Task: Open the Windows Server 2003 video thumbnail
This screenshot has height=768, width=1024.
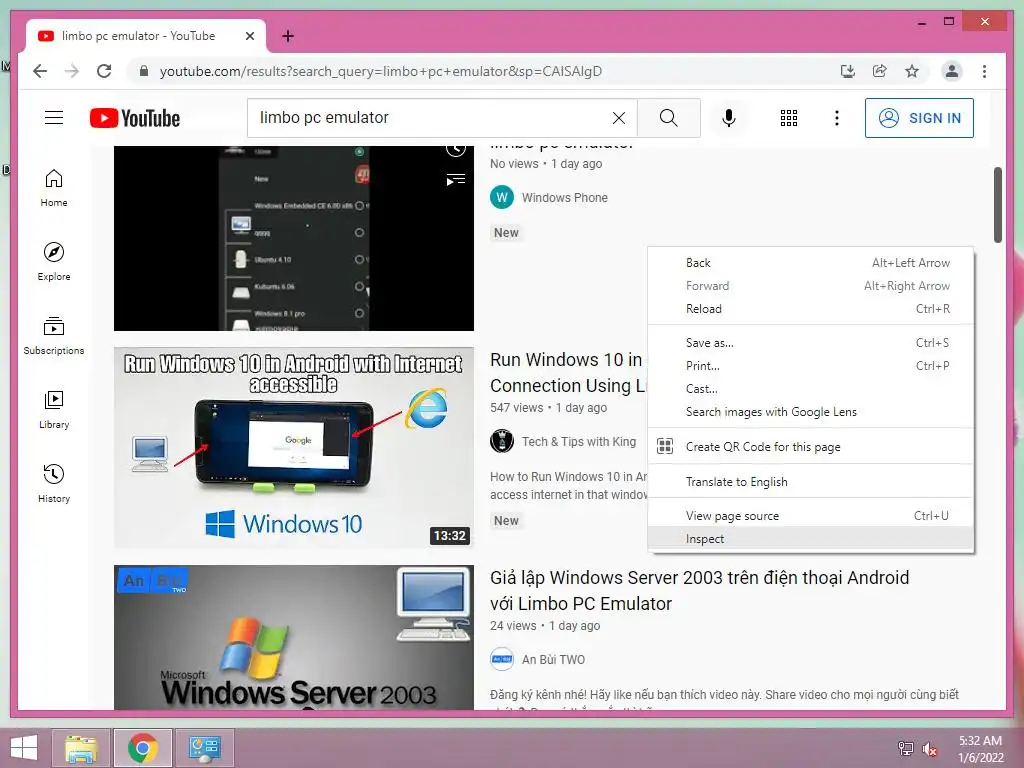Action: pyautogui.click(x=293, y=637)
